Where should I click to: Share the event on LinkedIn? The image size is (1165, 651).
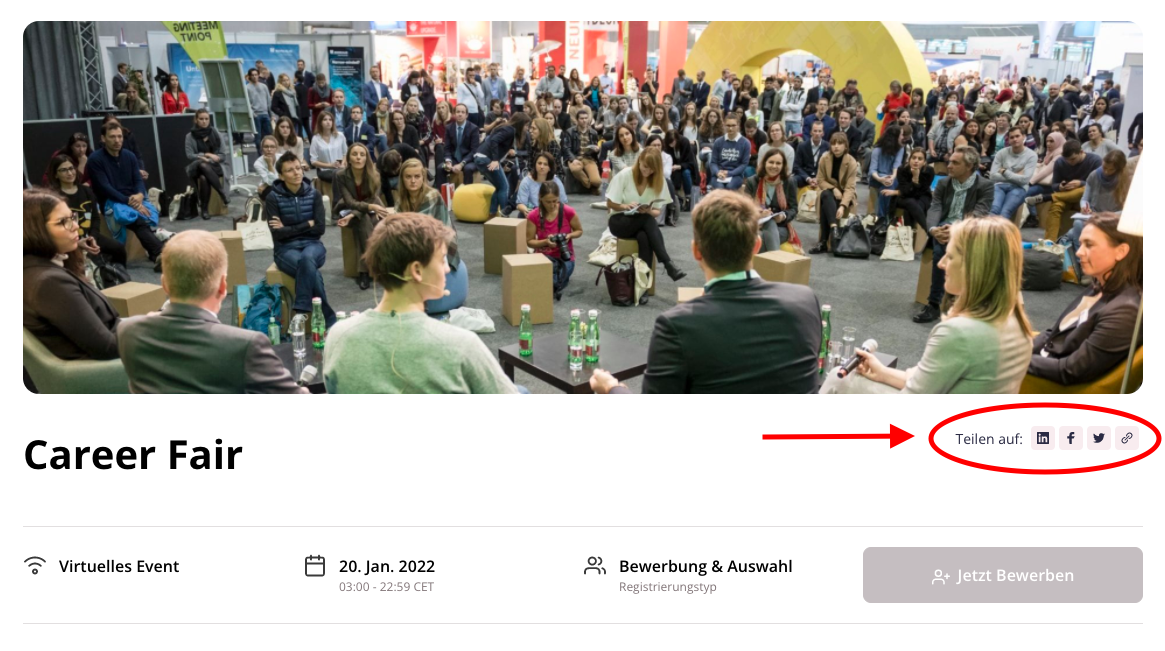pyautogui.click(x=1042, y=438)
